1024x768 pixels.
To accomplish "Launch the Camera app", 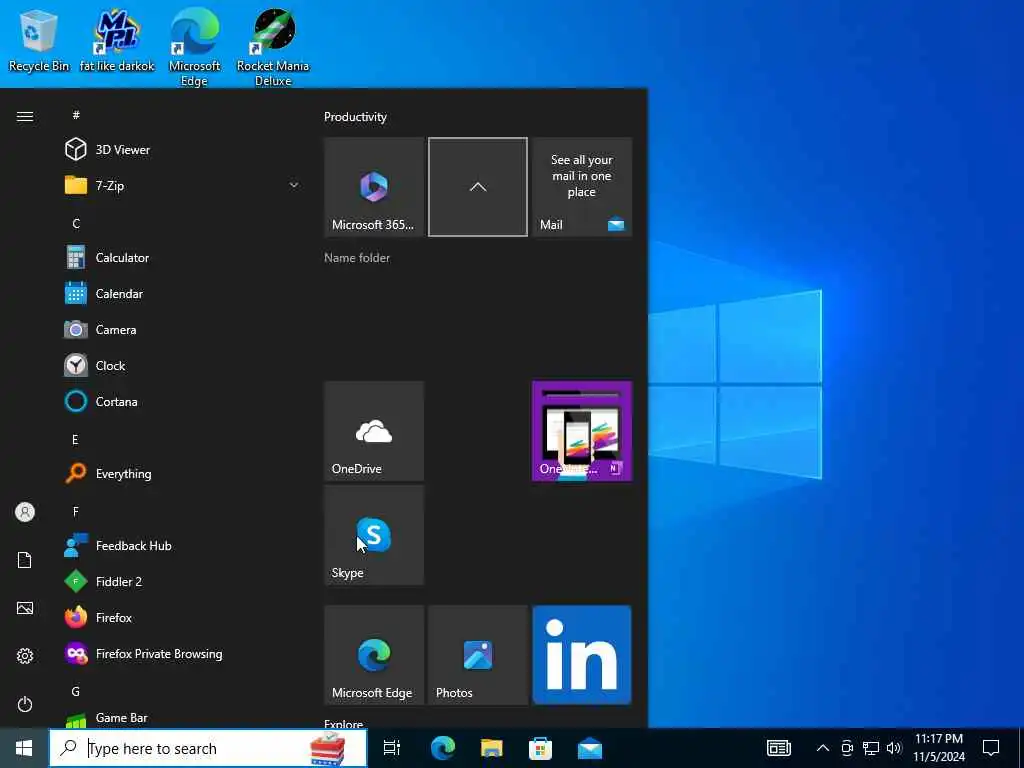I will click(x=183, y=329).
